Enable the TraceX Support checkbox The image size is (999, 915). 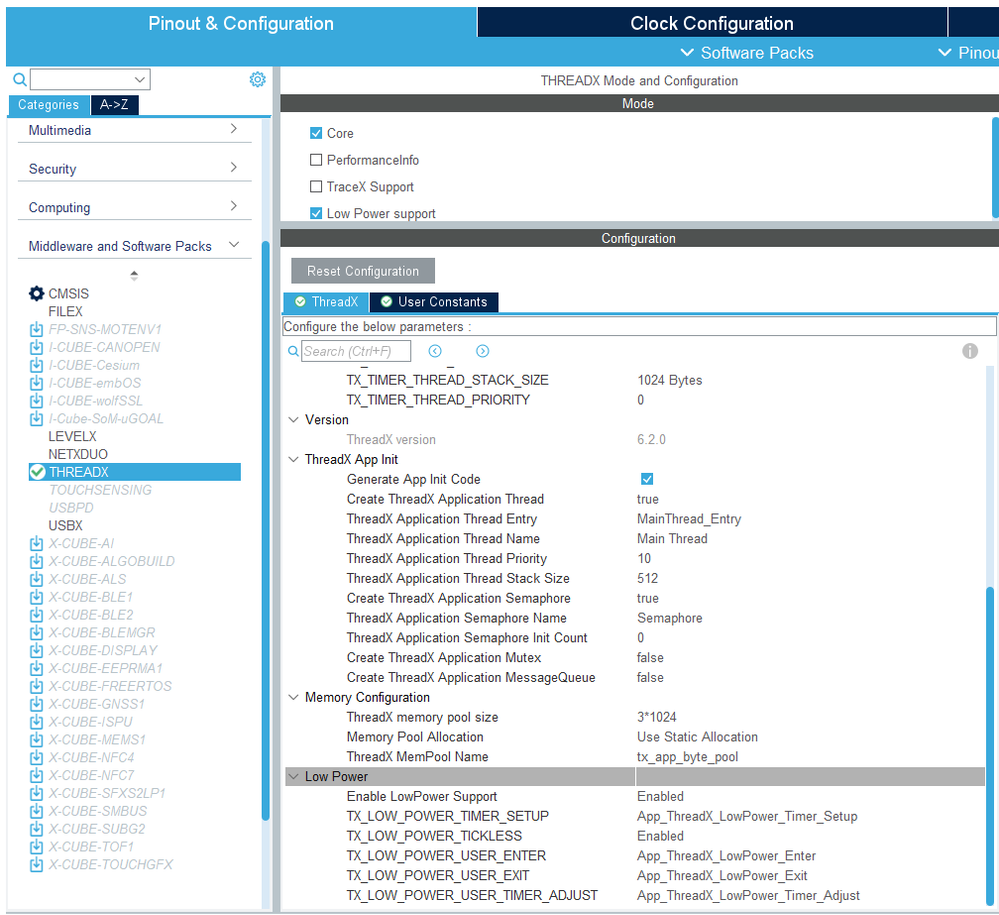pos(316,187)
